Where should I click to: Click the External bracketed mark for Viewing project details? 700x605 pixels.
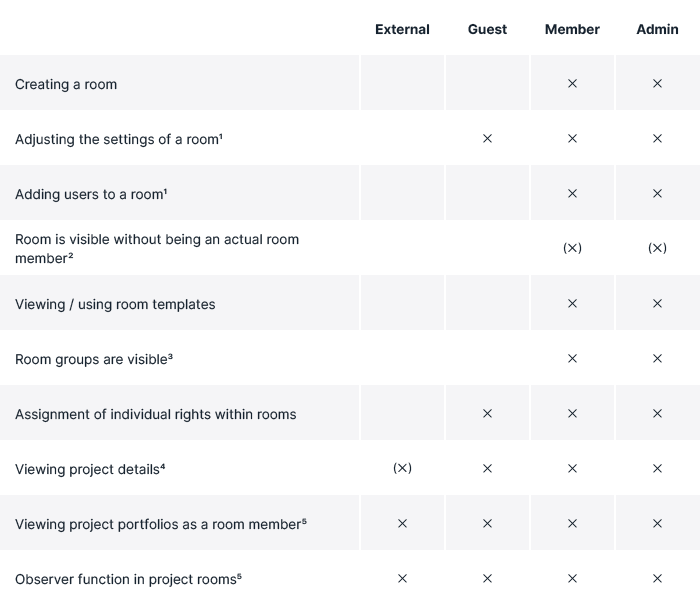[x=402, y=468]
